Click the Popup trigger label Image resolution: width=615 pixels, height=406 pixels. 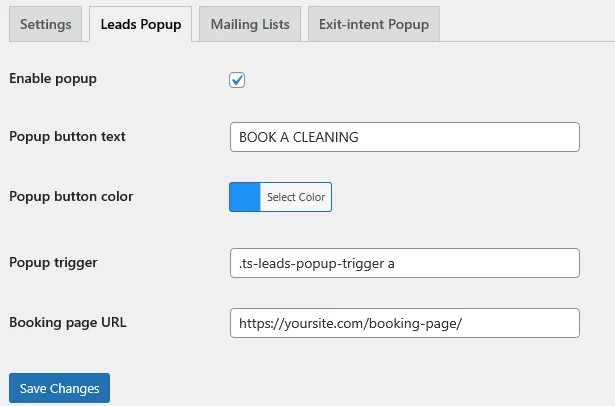(x=53, y=262)
